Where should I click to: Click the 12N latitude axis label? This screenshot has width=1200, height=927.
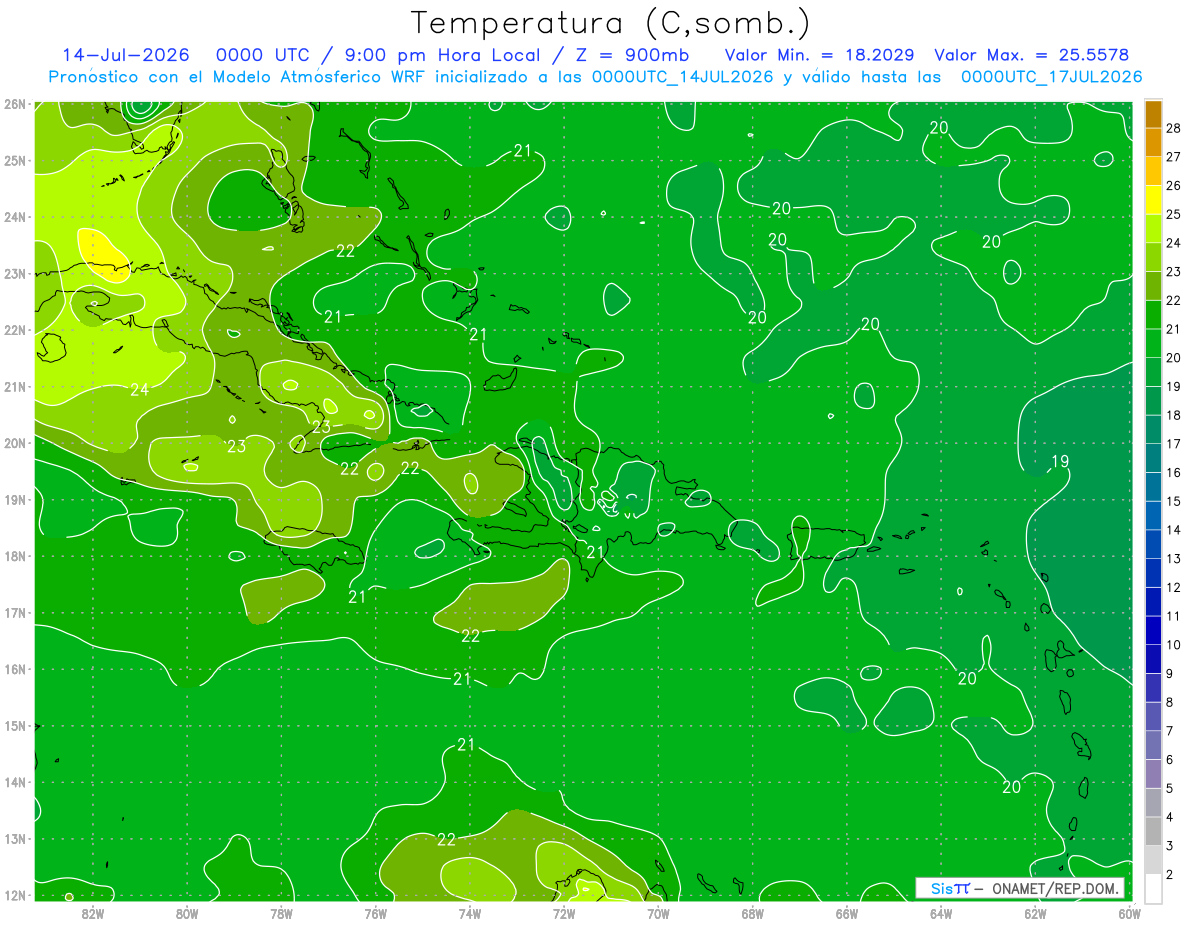pyautogui.click(x=14, y=895)
